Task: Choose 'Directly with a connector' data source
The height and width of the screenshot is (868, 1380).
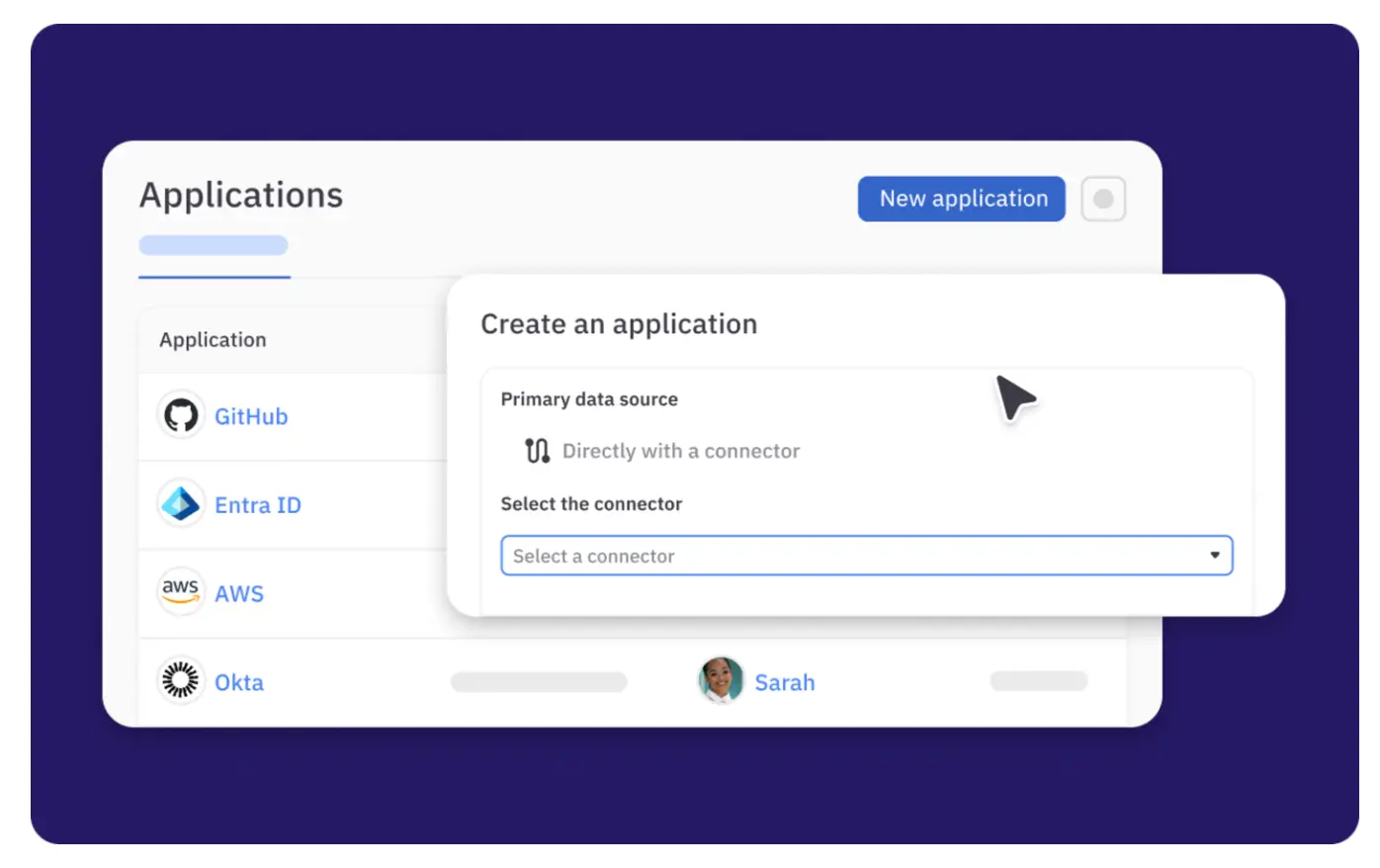Action: pyautogui.click(x=680, y=451)
